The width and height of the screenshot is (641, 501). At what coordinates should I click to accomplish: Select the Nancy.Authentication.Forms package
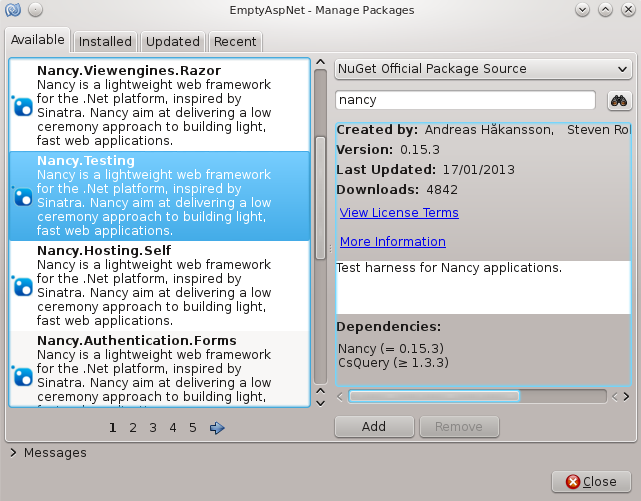coord(159,369)
